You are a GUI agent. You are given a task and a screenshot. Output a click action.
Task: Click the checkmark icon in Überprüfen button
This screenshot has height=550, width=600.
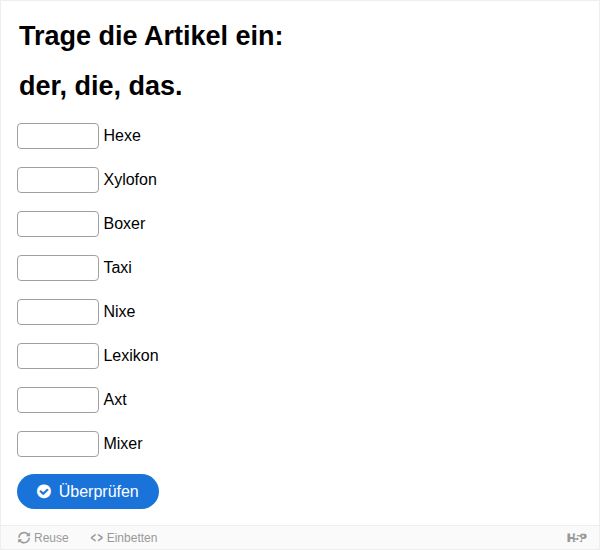pyautogui.click(x=44, y=491)
